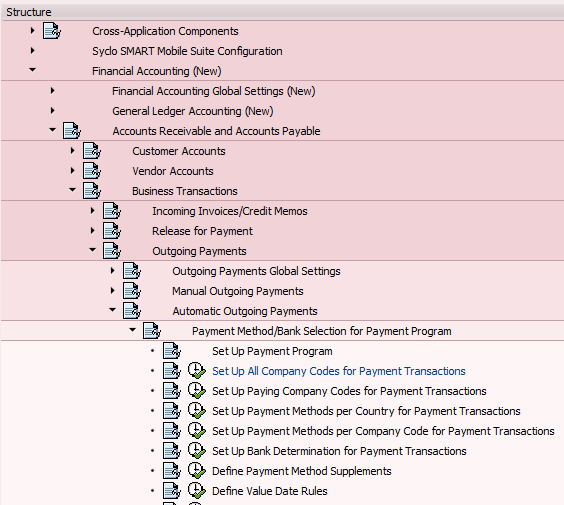Screen dimensions: 564x505
Task: Execute activity icon for Set Up Bank Determination
Action: [197, 451]
